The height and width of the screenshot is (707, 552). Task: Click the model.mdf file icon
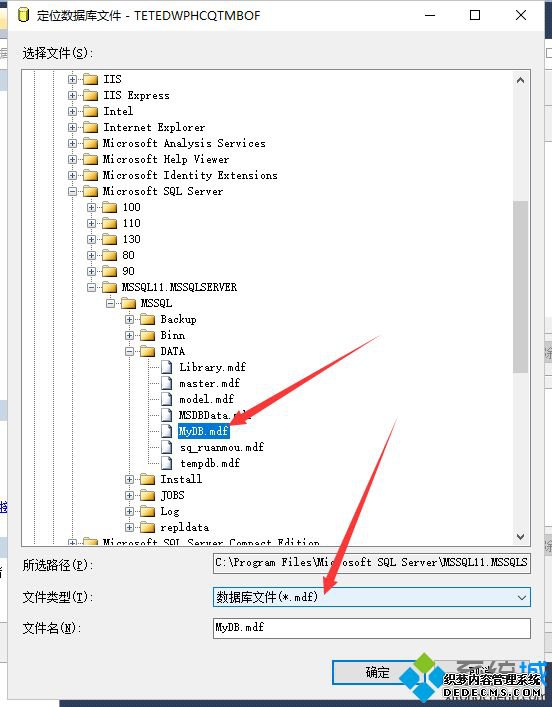pyautogui.click(x=167, y=399)
